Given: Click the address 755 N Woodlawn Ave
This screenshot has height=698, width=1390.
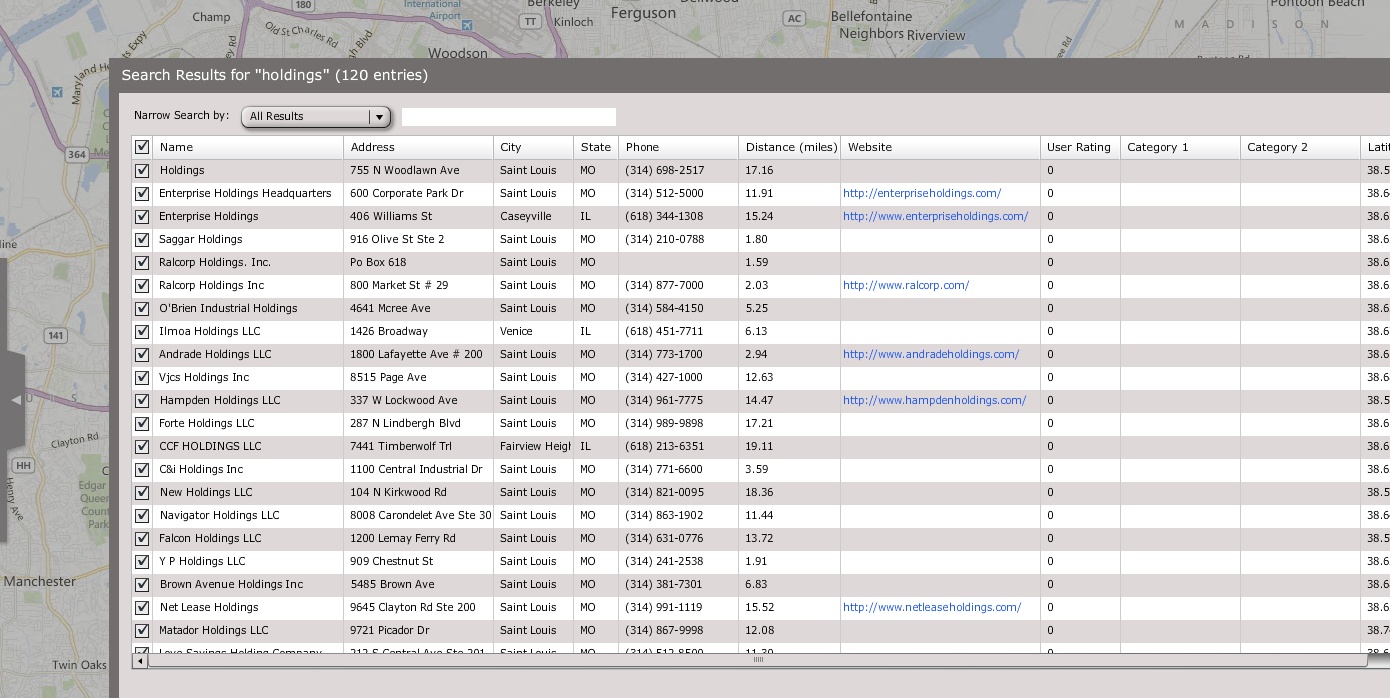Looking at the screenshot, I should click(x=405, y=171).
